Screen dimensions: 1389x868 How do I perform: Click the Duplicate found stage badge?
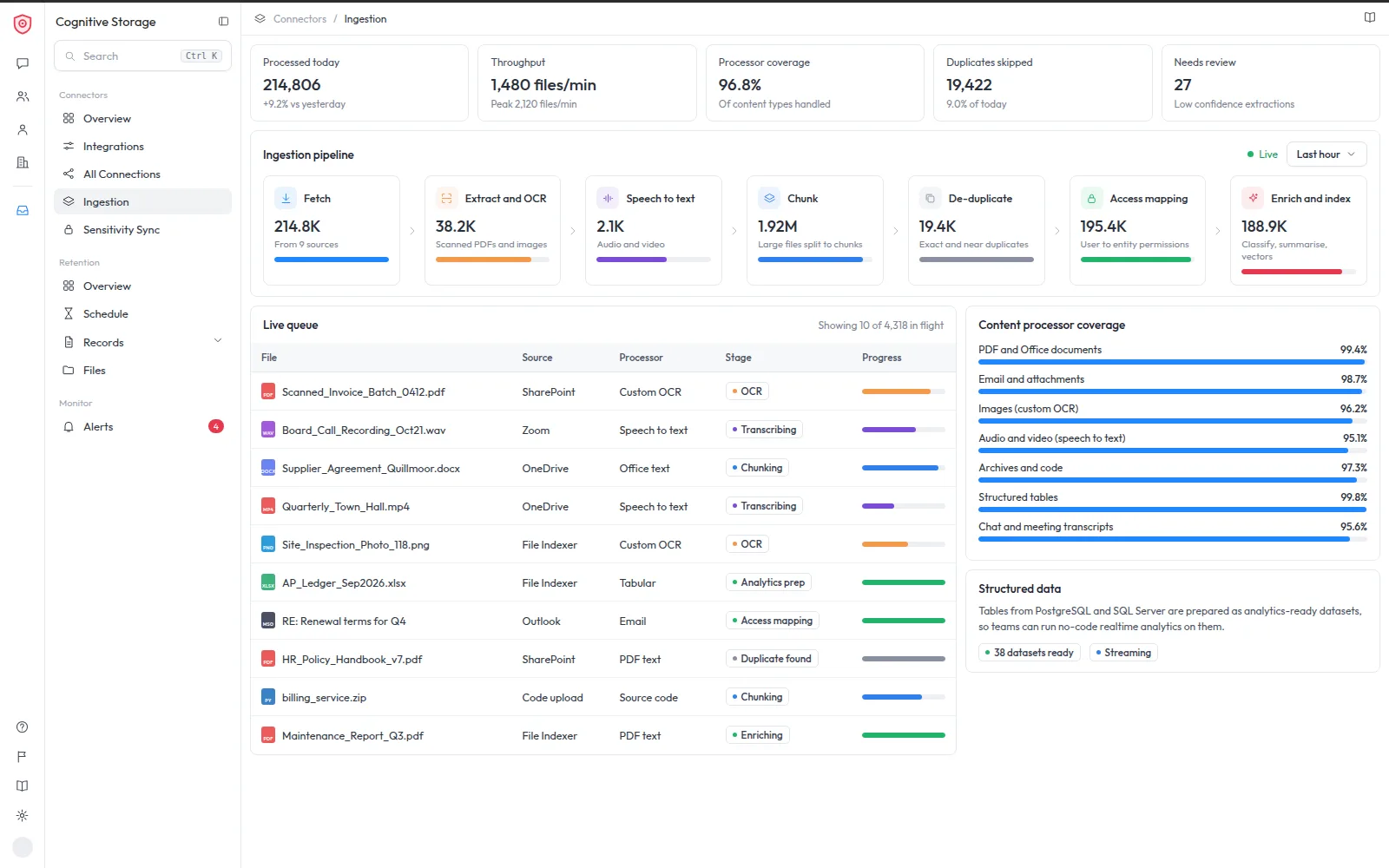click(x=772, y=659)
